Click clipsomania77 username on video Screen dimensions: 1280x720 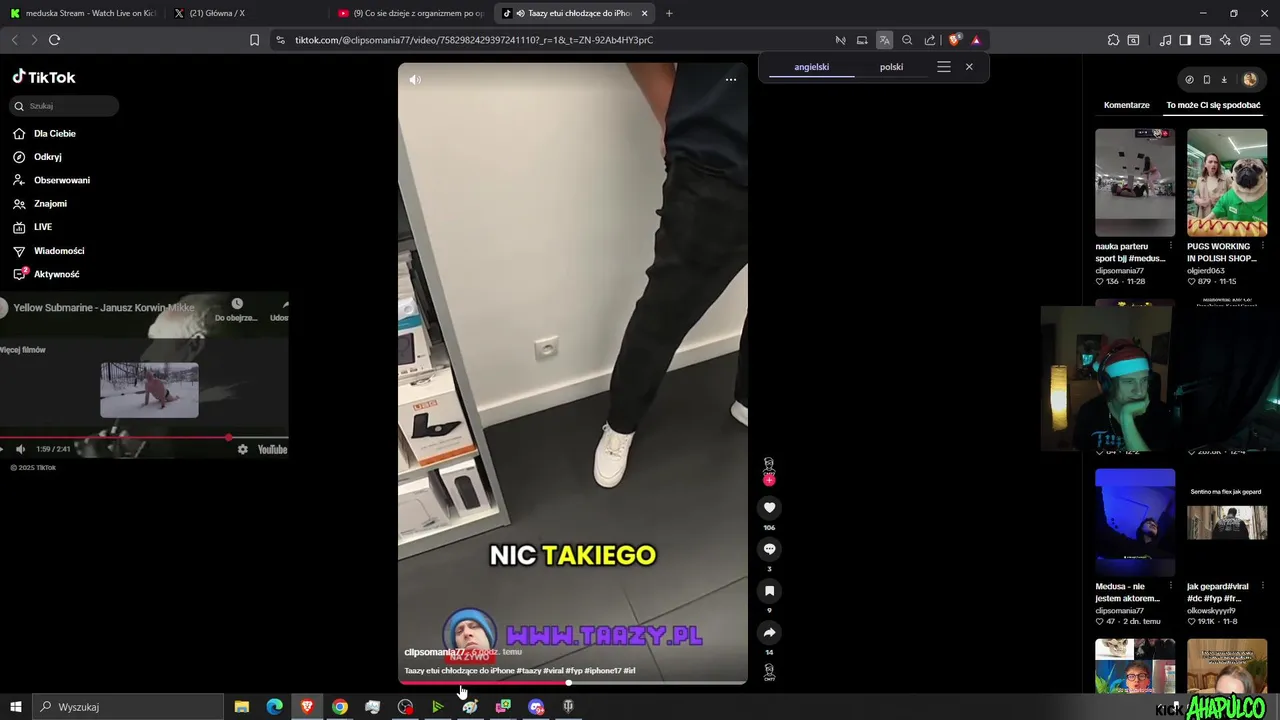[434, 652]
